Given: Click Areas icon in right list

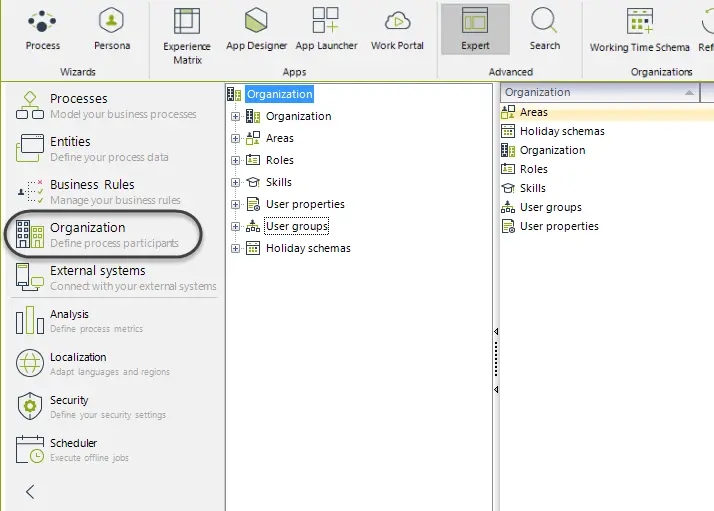Looking at the screenshot, I should click(508, 112).
